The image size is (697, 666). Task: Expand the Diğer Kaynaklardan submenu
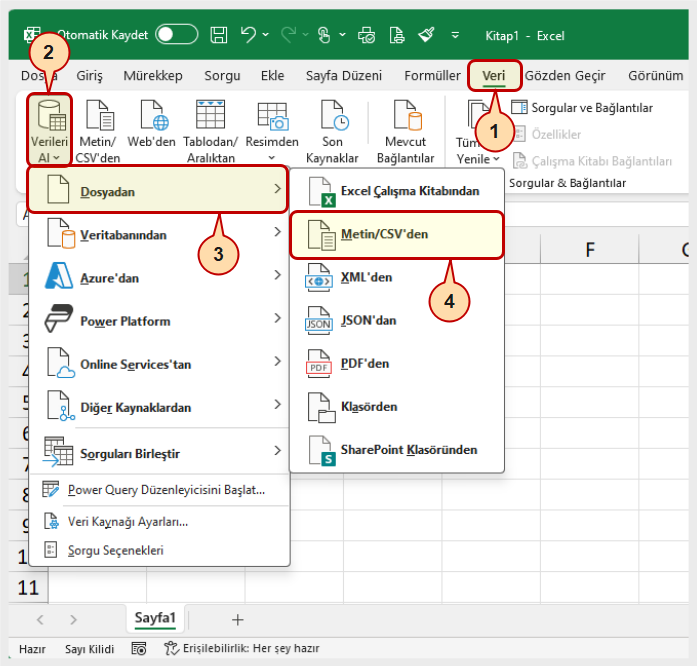tap(160, 406)
